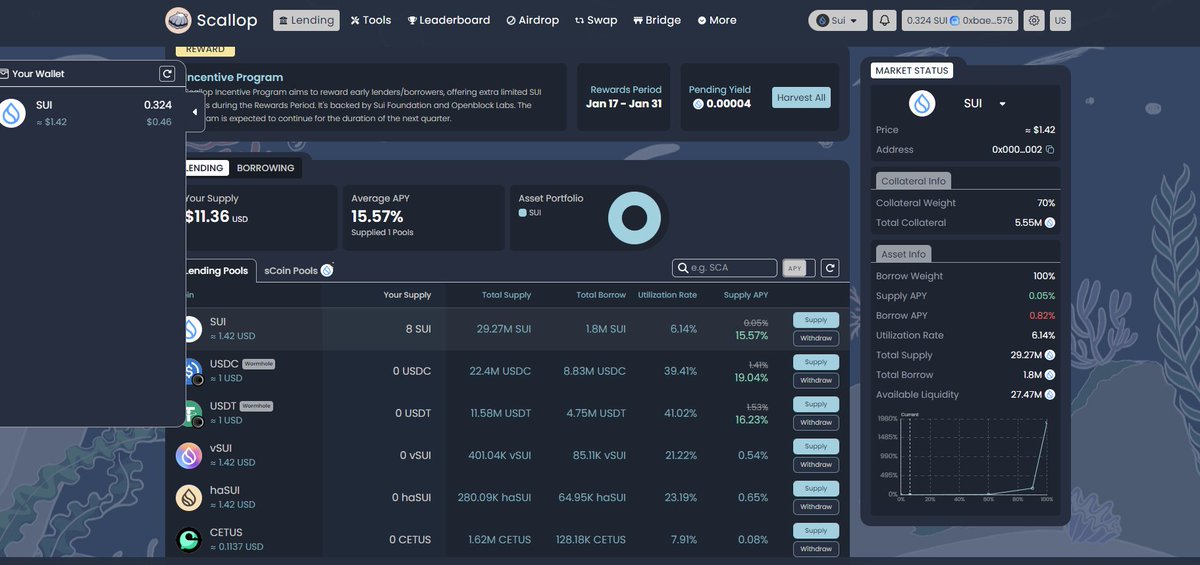This screenshot has height=565, width=1200.
Task: Click the Total Collateral SUI icon
Action: (x=1050, y=223)
